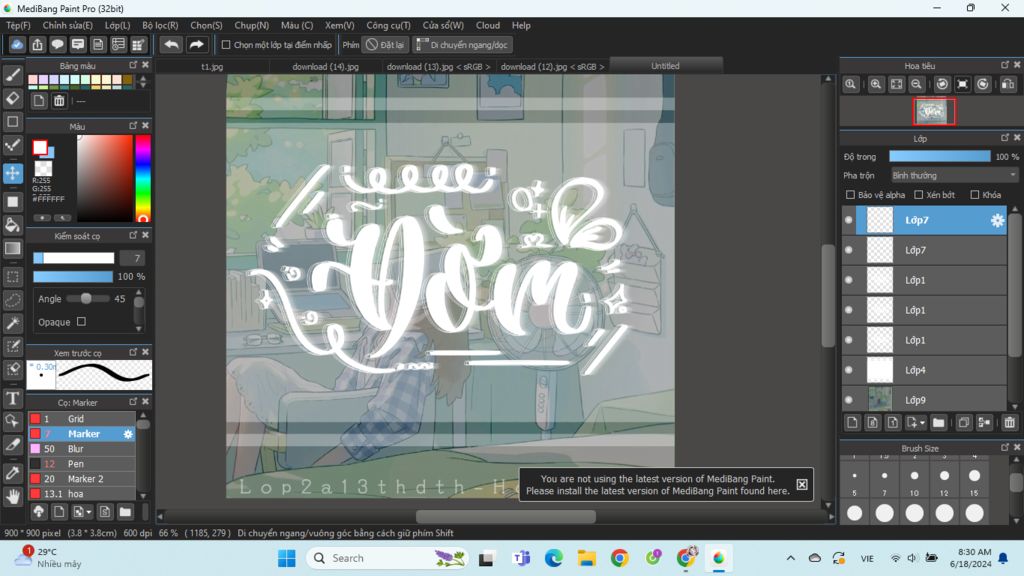The width and height of the screenshot is (1024, 576).
Task: Select the Lớp4 layer
Action: coord(925,370)
